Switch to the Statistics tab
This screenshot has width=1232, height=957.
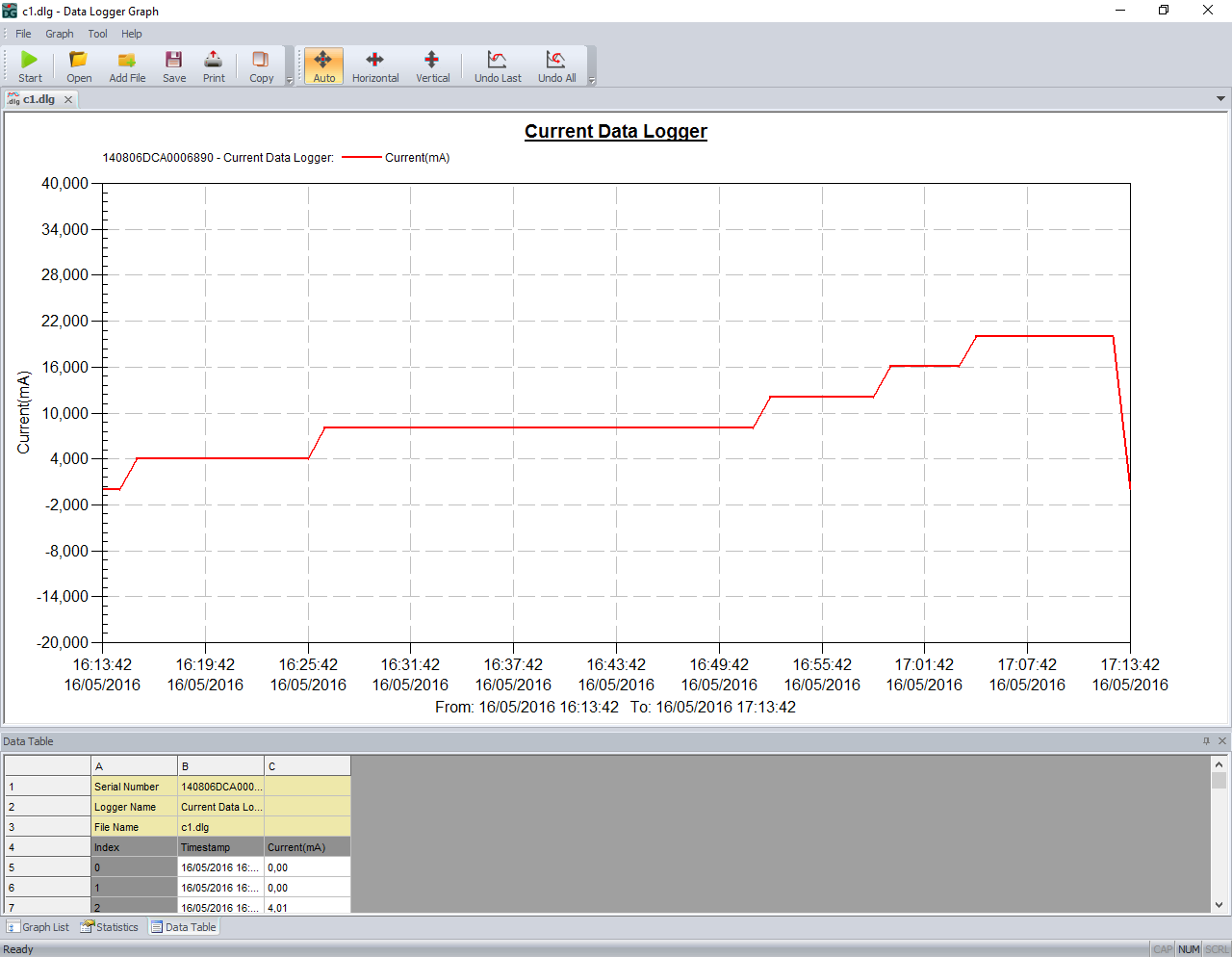pyautogui.click(x=110, y=927)
